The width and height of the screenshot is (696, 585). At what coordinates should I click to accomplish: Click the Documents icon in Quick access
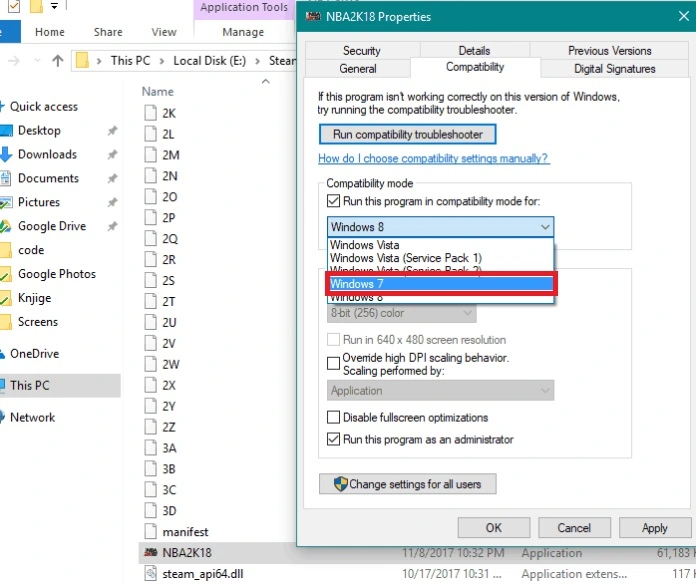pyautogui.click(x=6, y=178)
